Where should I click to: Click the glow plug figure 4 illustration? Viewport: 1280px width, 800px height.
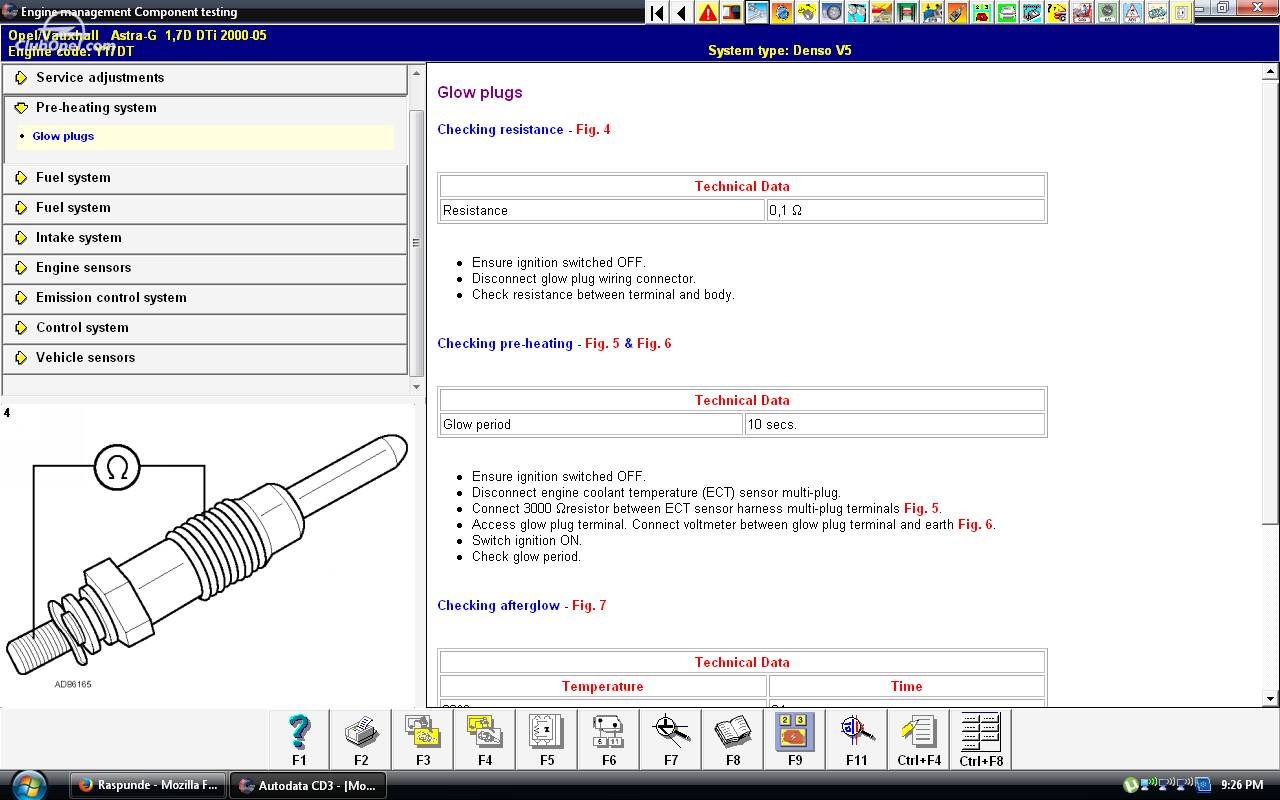tap(206, 555)
